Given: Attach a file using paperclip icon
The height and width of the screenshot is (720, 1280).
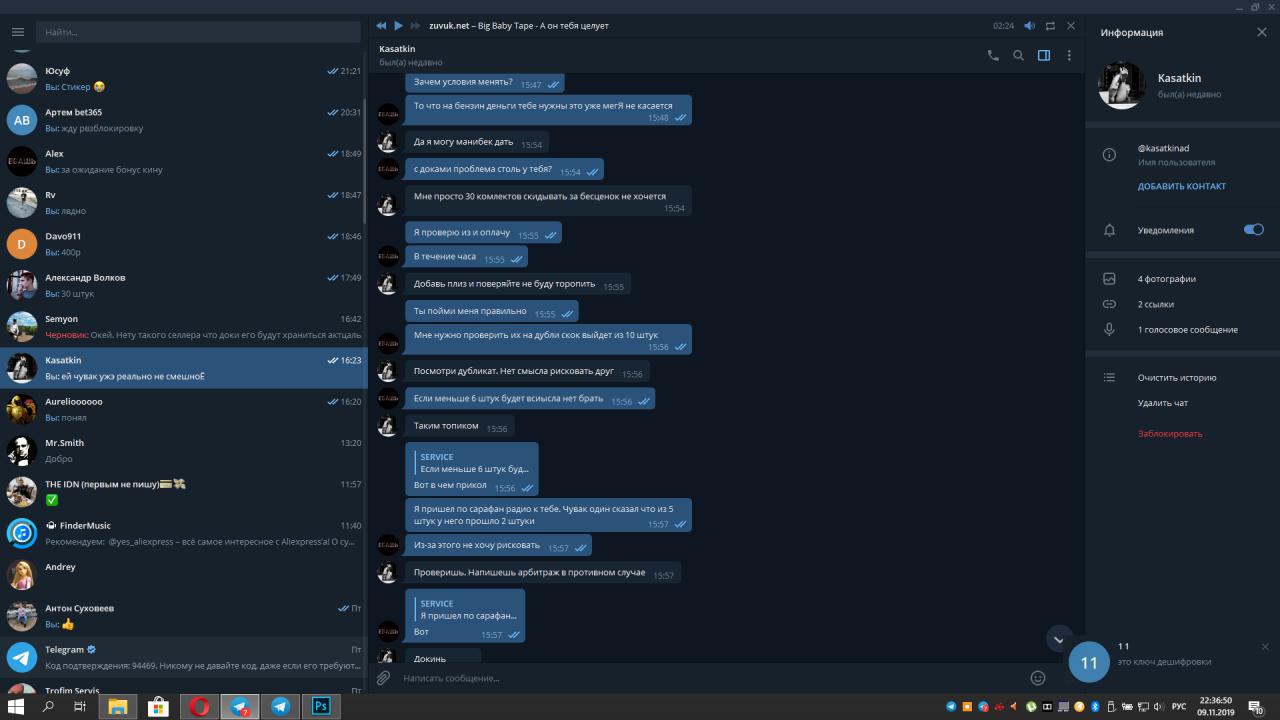Looking at the screenshot, I should pyautogui.click(x=383, y=678).
